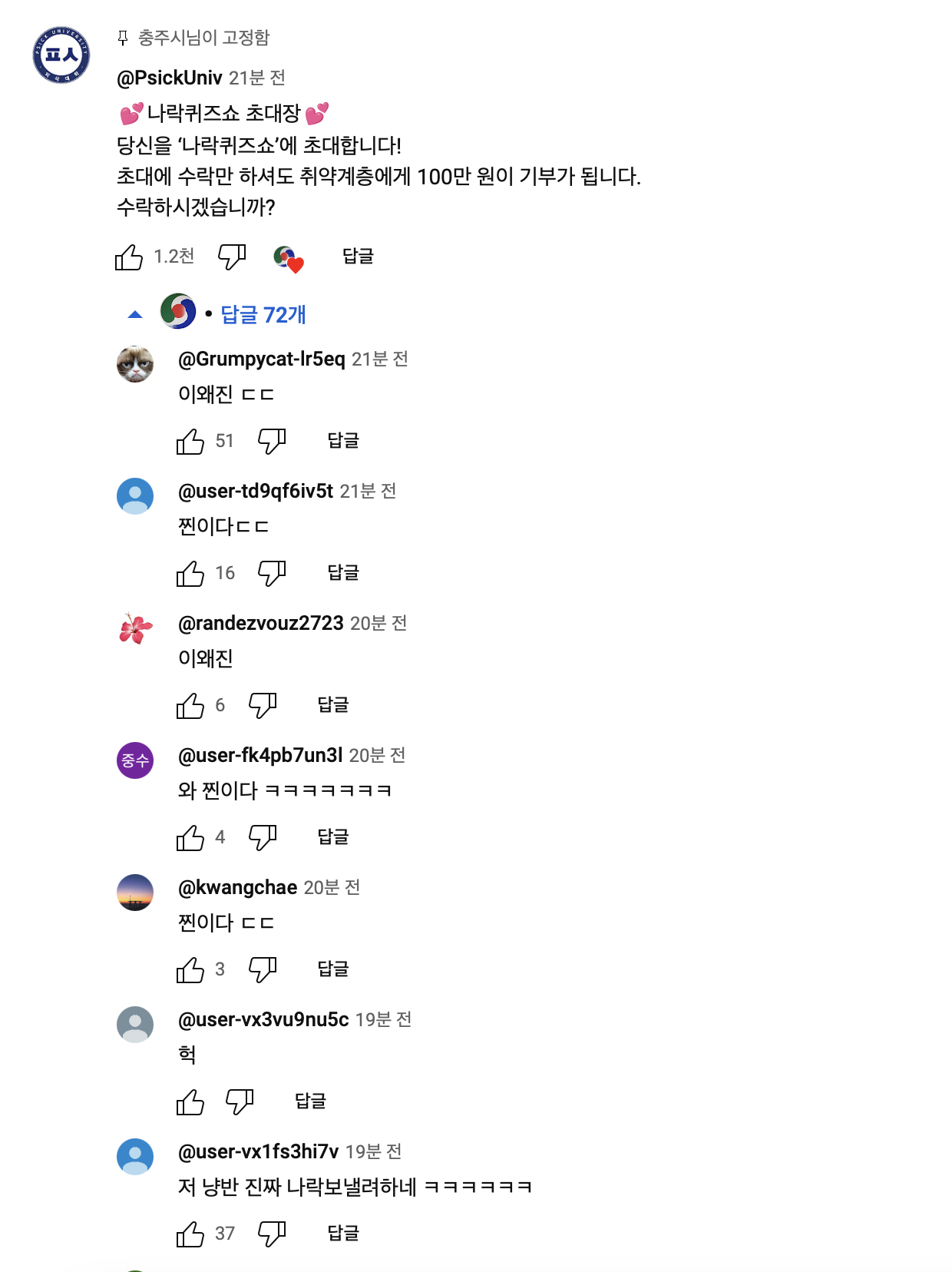The image size is (952, 1272).
Task: Click the reply author avatar beside 답글 72개
Action: pyautogui.click(x=178, y=311)
